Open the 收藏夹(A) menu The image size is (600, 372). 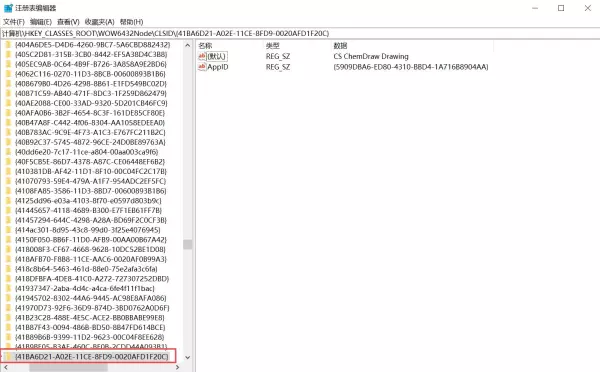(99, 22)
